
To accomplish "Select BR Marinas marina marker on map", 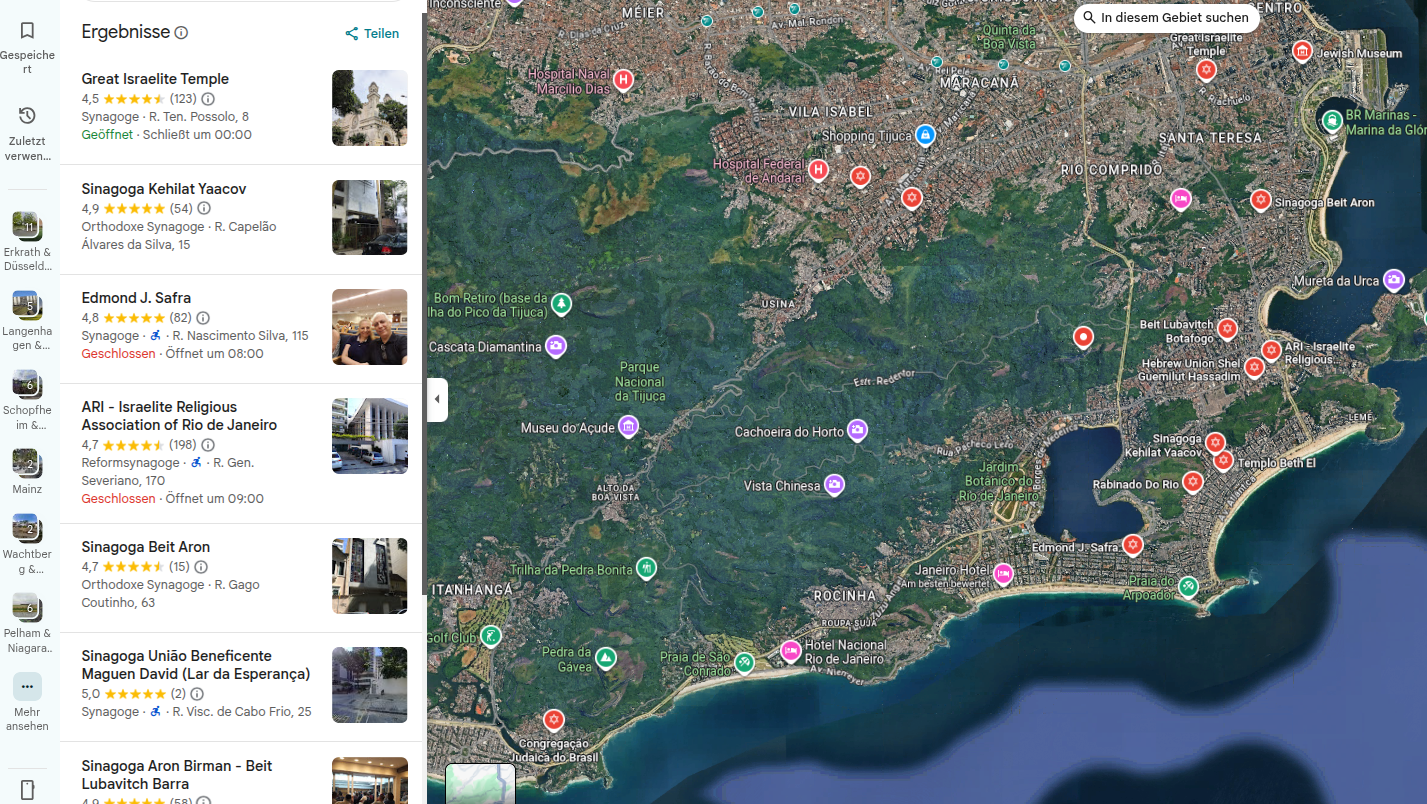I will click(1332, 121).
